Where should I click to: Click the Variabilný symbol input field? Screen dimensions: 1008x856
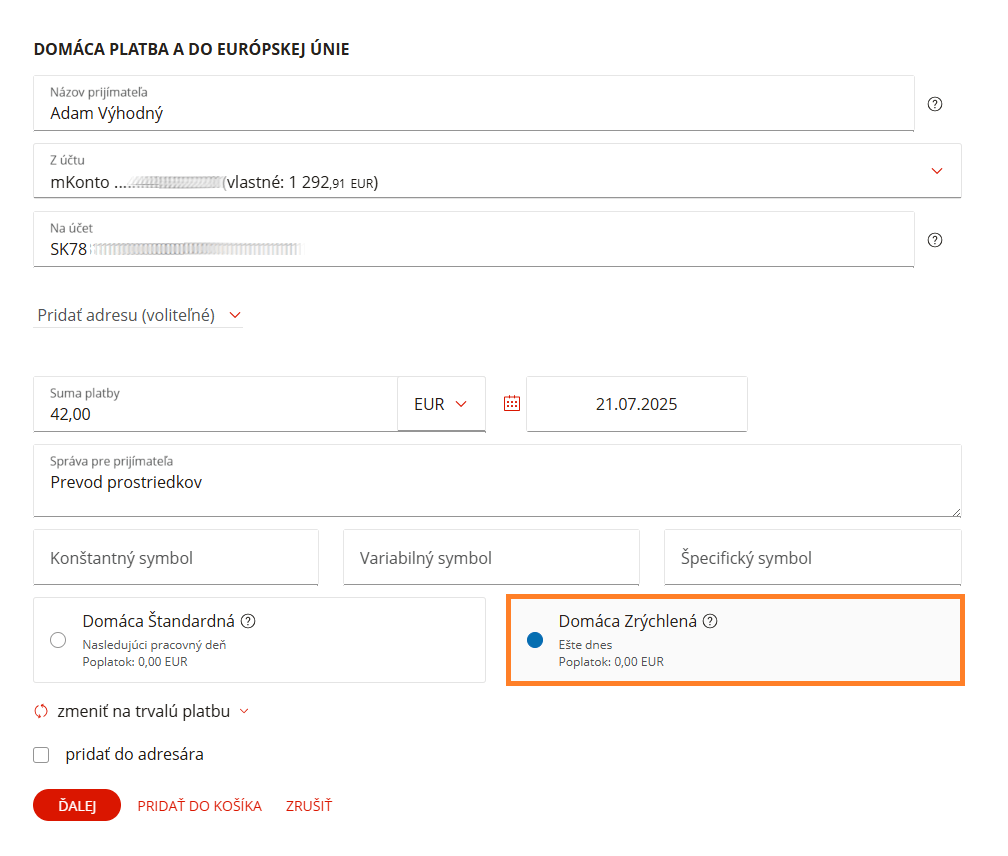[x=490, y=558]
